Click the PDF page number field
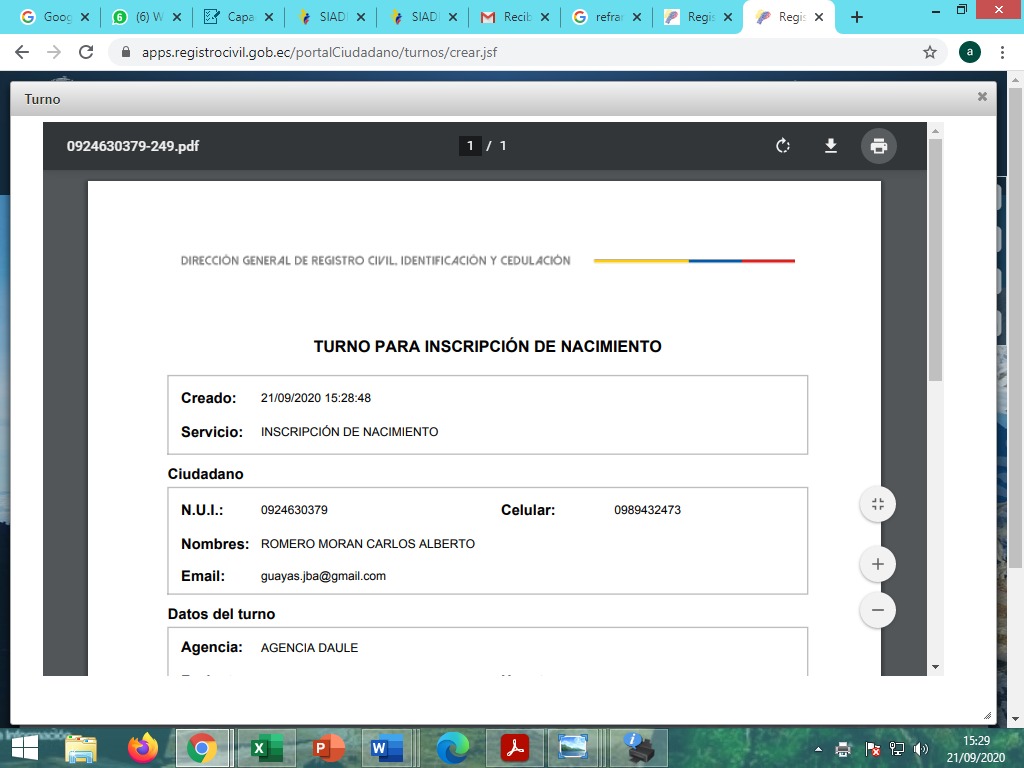1024x768 pixels. (x=470, y=146)
